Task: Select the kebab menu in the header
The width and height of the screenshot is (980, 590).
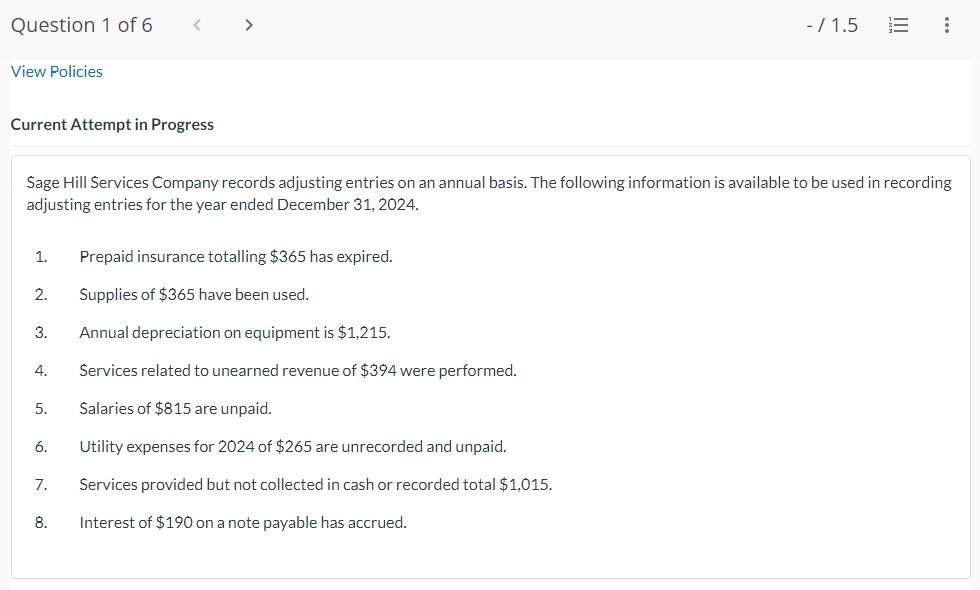Action: click(x=946, y=25)
